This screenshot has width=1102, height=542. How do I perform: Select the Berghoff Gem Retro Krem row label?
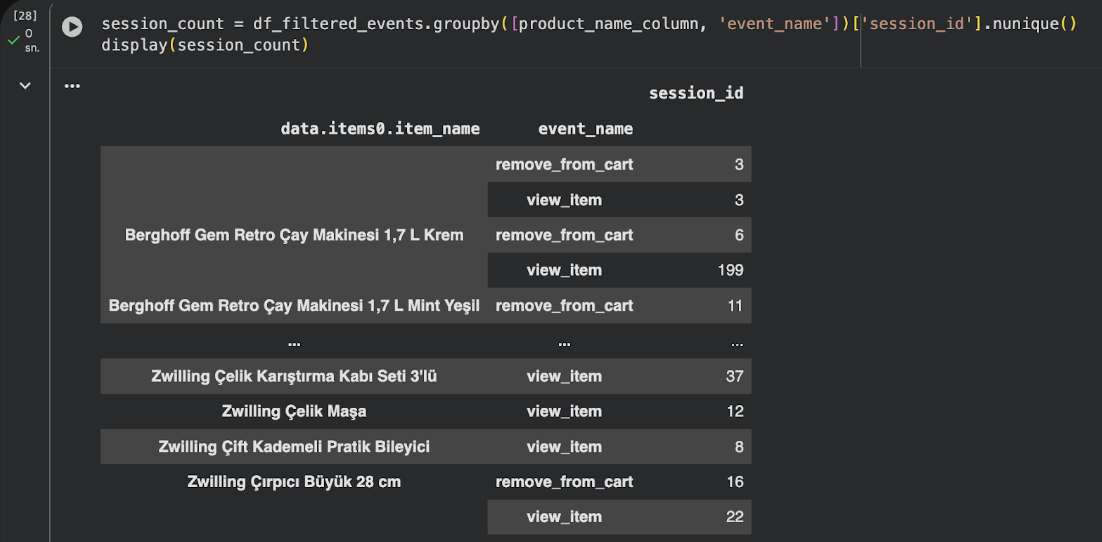[294, 235]
